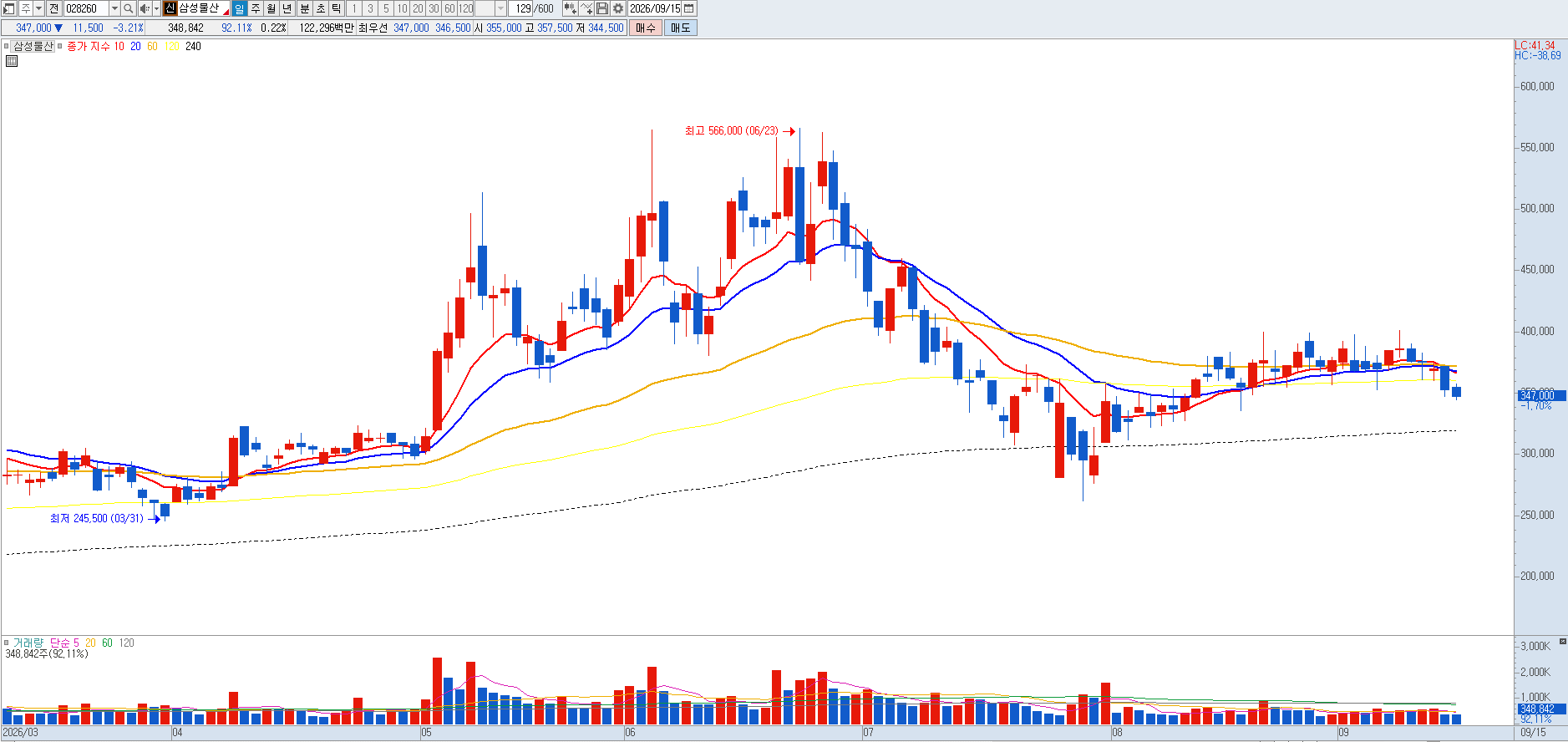The image size is (1568, 742).
Task: Switch to the monthly (월) chart period
Action: 271,8
